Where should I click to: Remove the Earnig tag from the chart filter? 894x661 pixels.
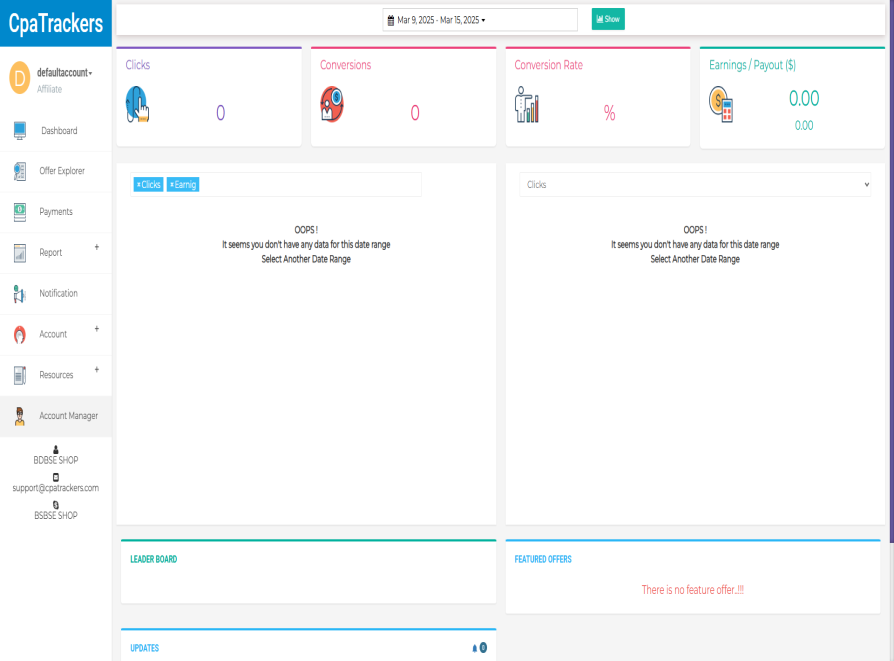tap(171, 185)
